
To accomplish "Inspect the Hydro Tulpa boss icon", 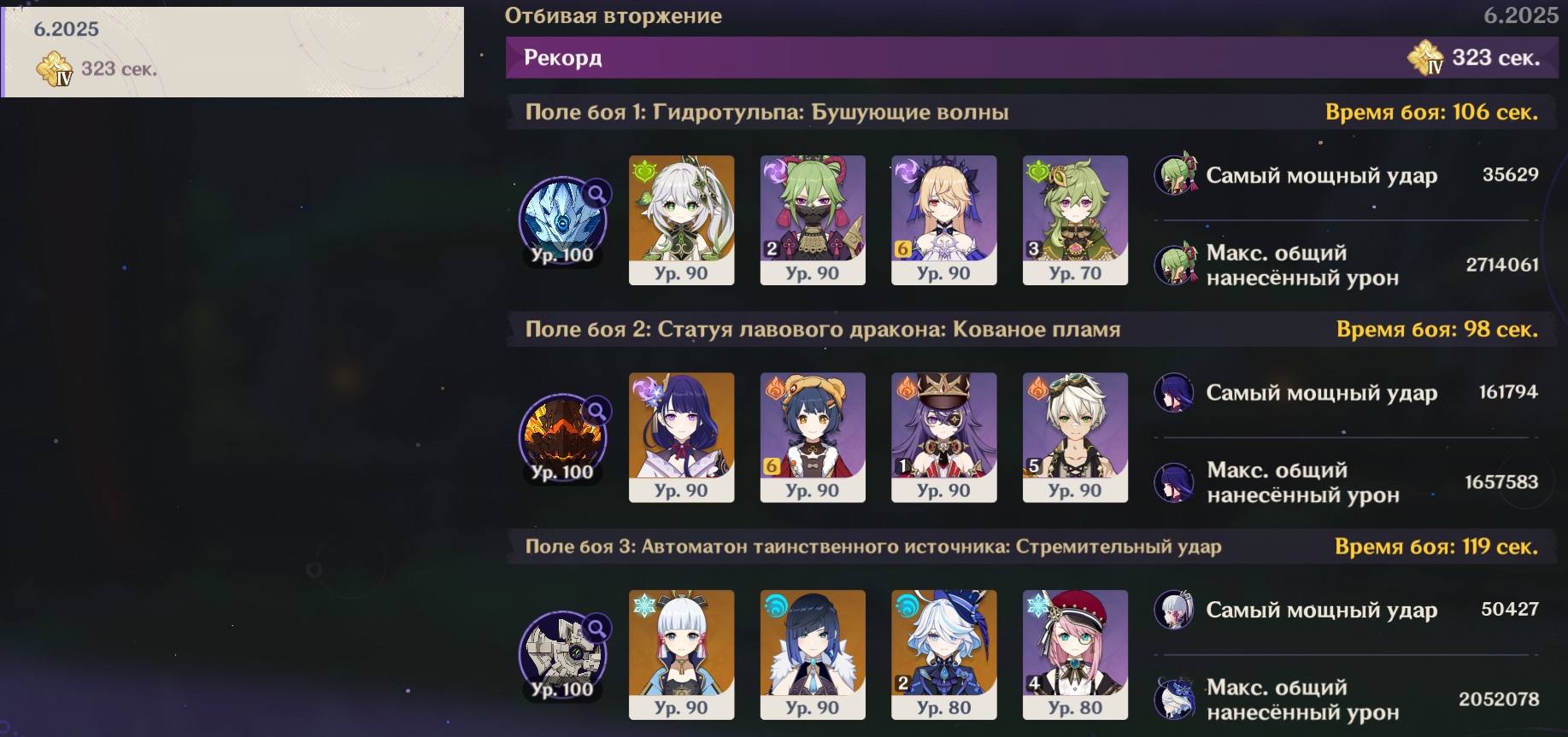I will [562, 220].
